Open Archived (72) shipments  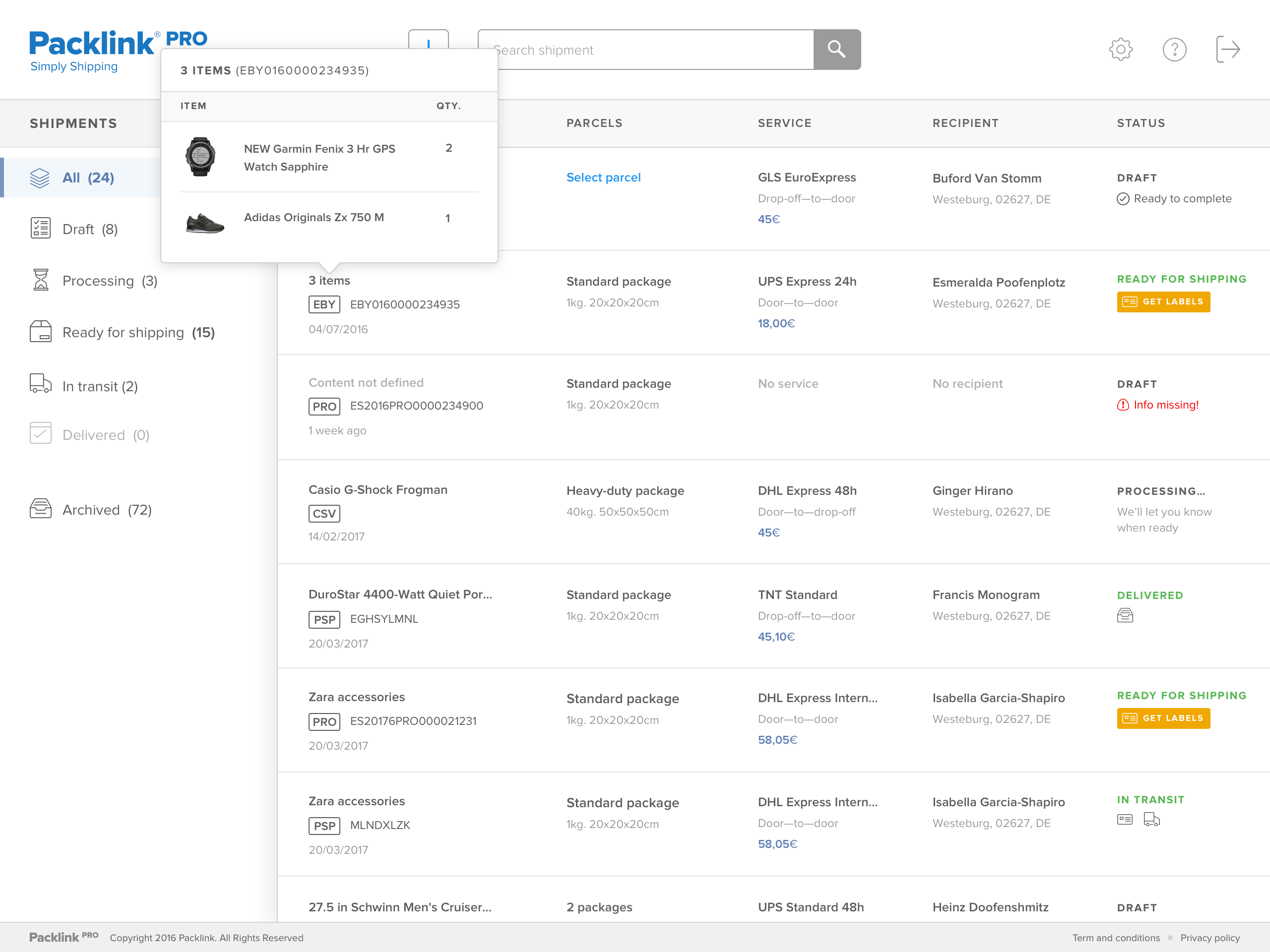coord(107,510)
